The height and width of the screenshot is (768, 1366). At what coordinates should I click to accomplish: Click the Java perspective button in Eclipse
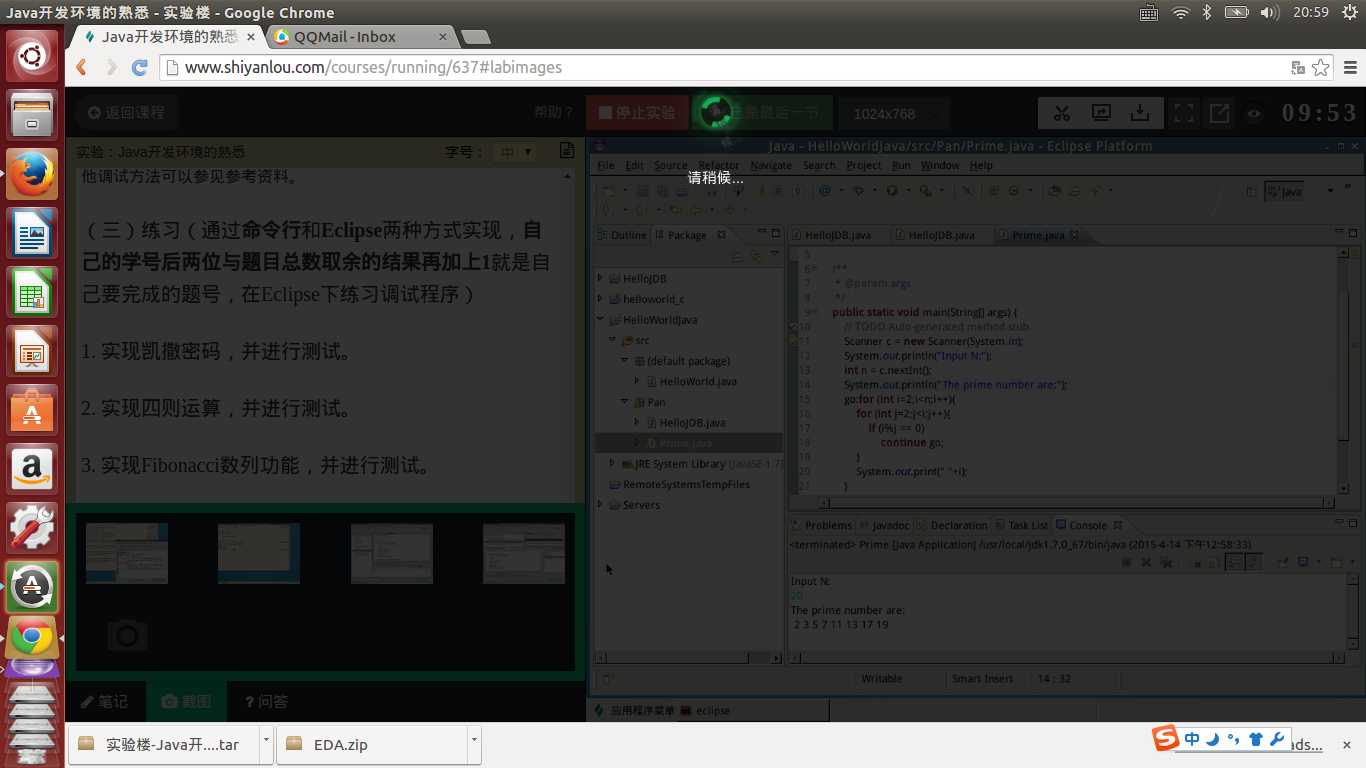click(x=1285, y=191)
